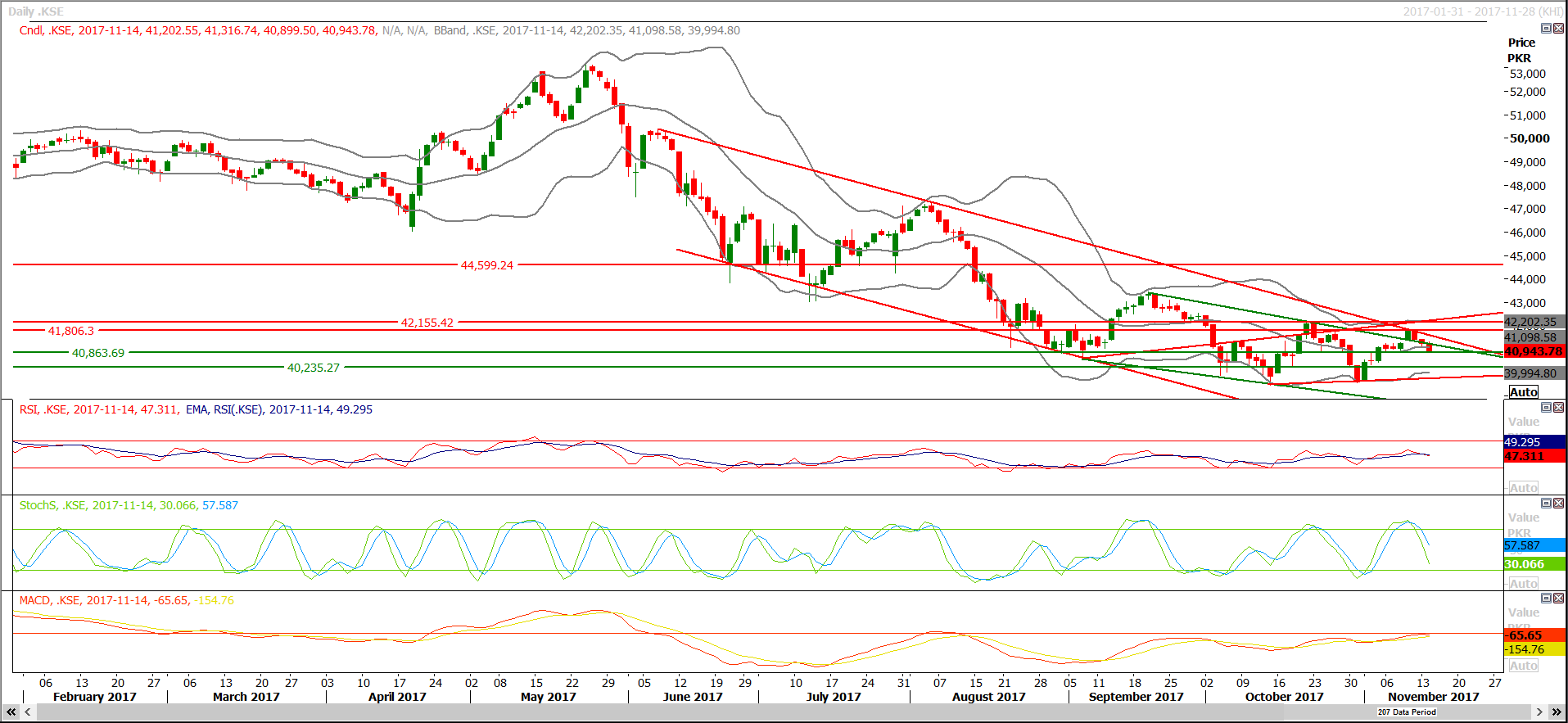Click the Cndl .KSE candlestick legend label
1568x723 pixels.
pyautogui.click(x=46, y=30)
